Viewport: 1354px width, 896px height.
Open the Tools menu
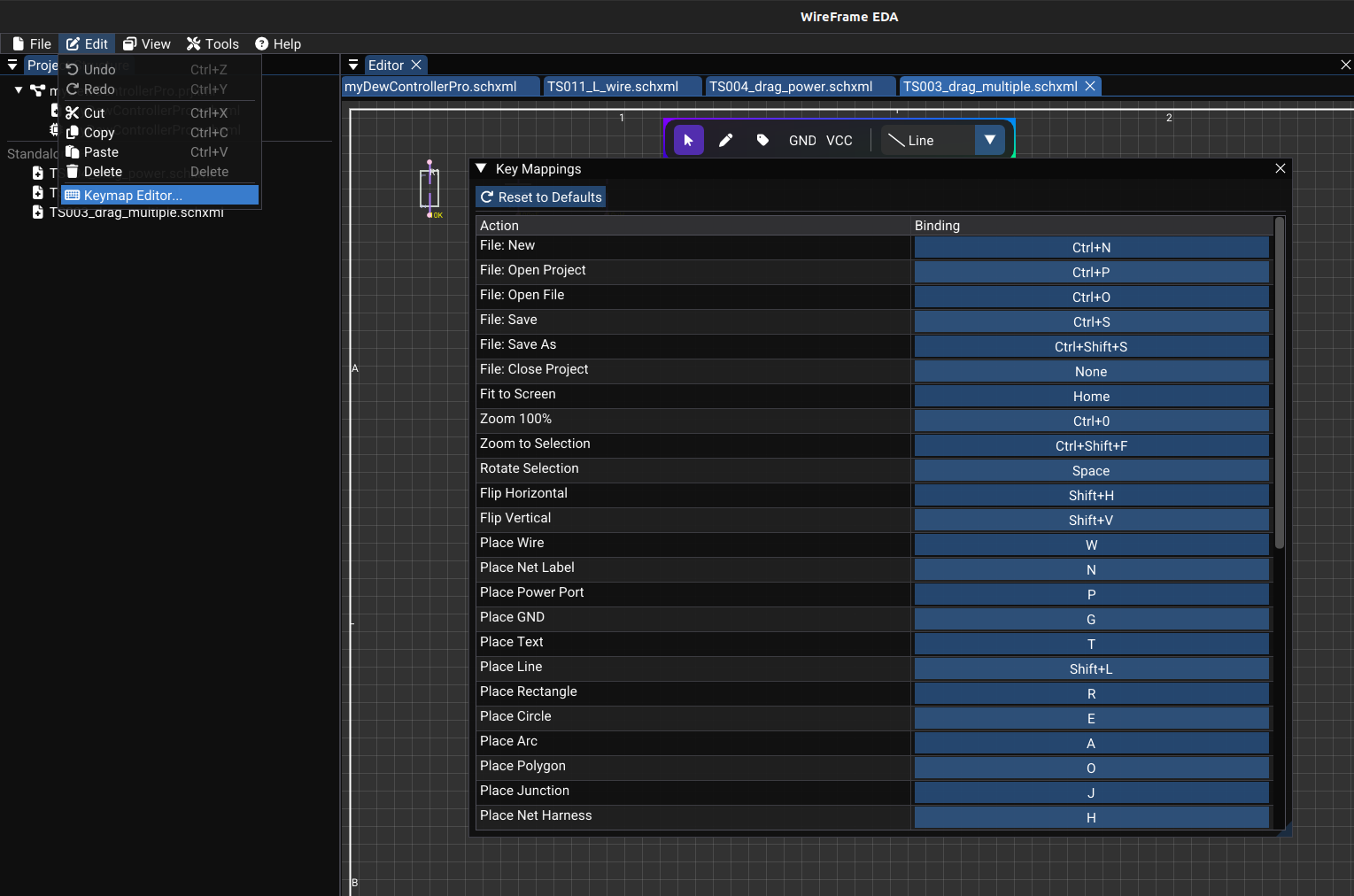pos(213,43)
